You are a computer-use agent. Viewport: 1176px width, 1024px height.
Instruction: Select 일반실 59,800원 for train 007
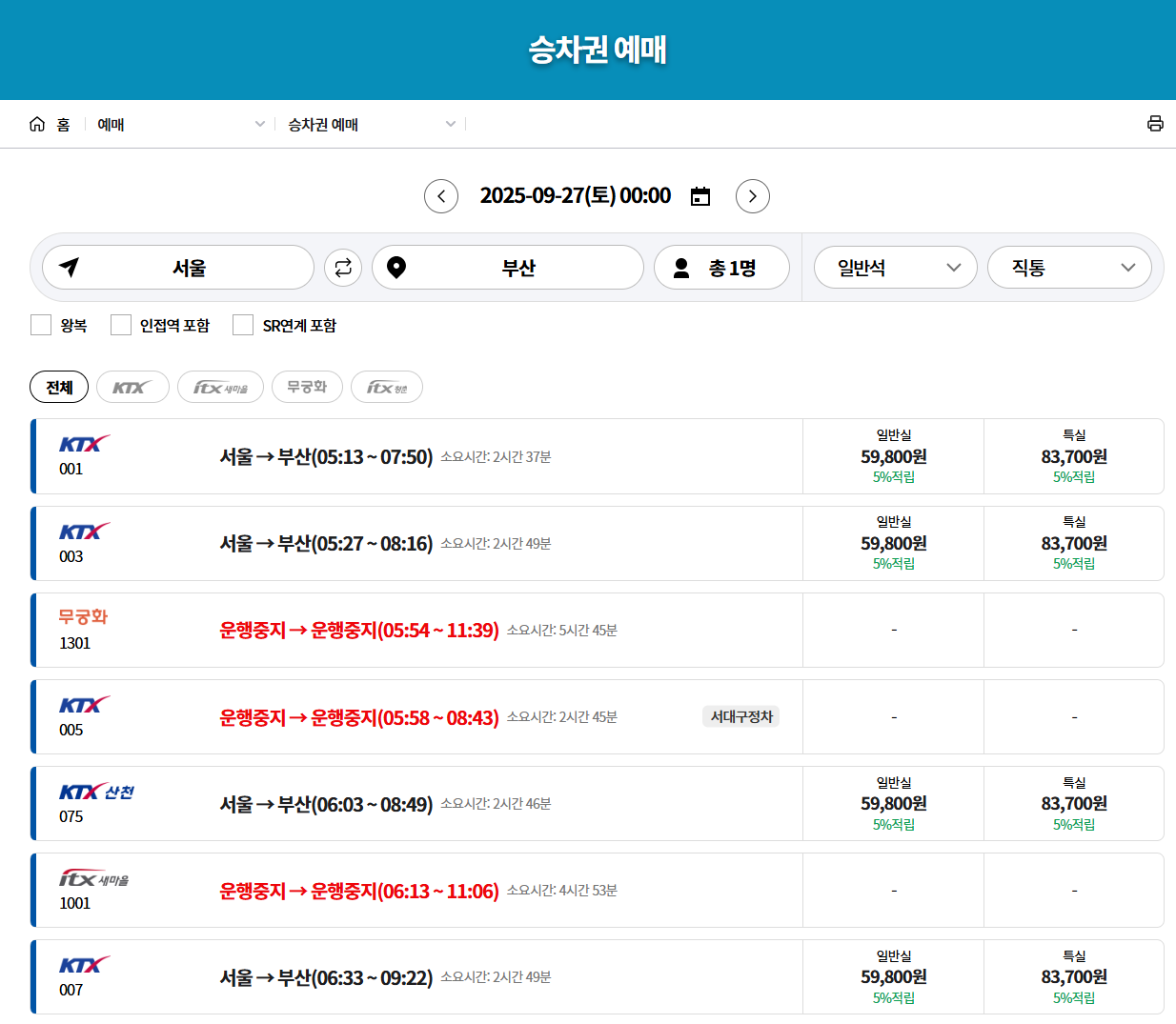click(894, 977)
